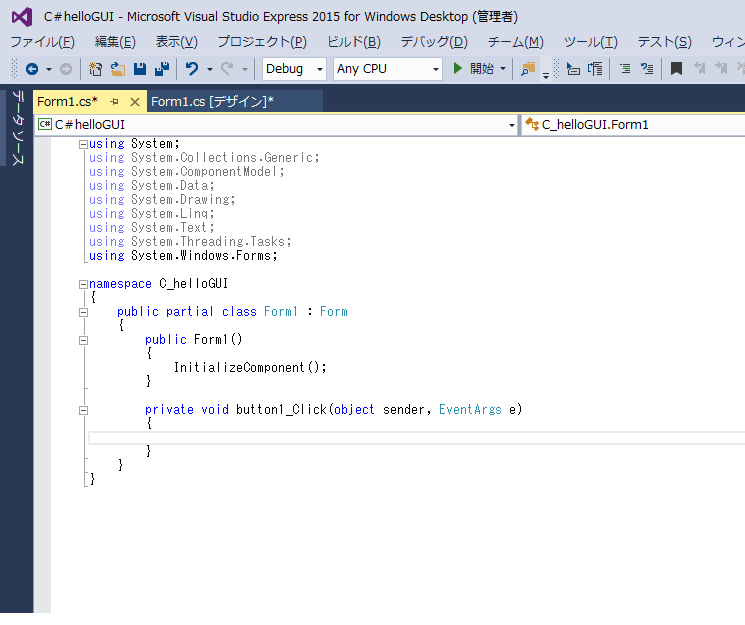Switch to the Form1.cs code tab
This screenshot has width=745, height=625.
point(67,102)
